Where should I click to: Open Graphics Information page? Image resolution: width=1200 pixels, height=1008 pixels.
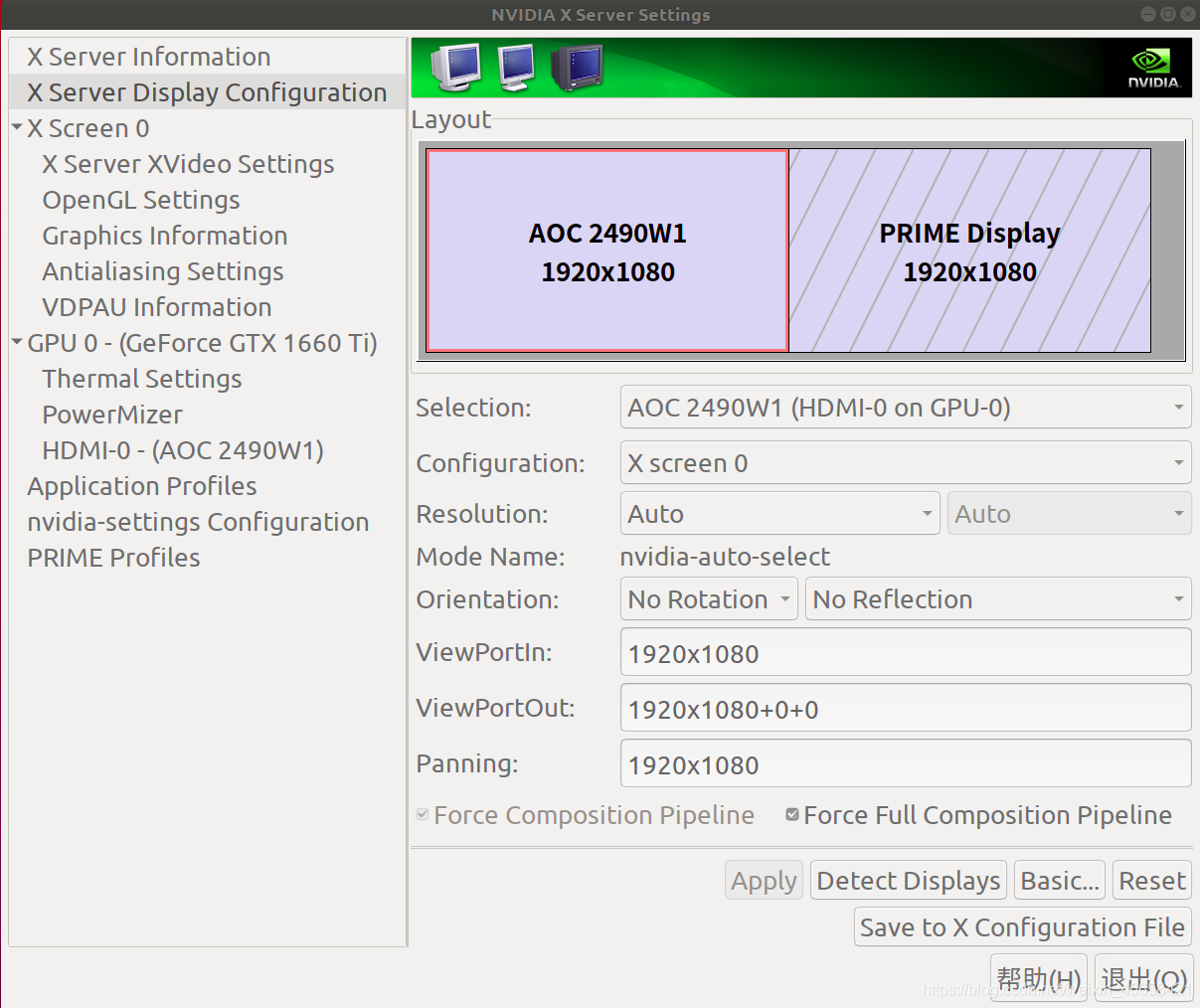point(165,236)
